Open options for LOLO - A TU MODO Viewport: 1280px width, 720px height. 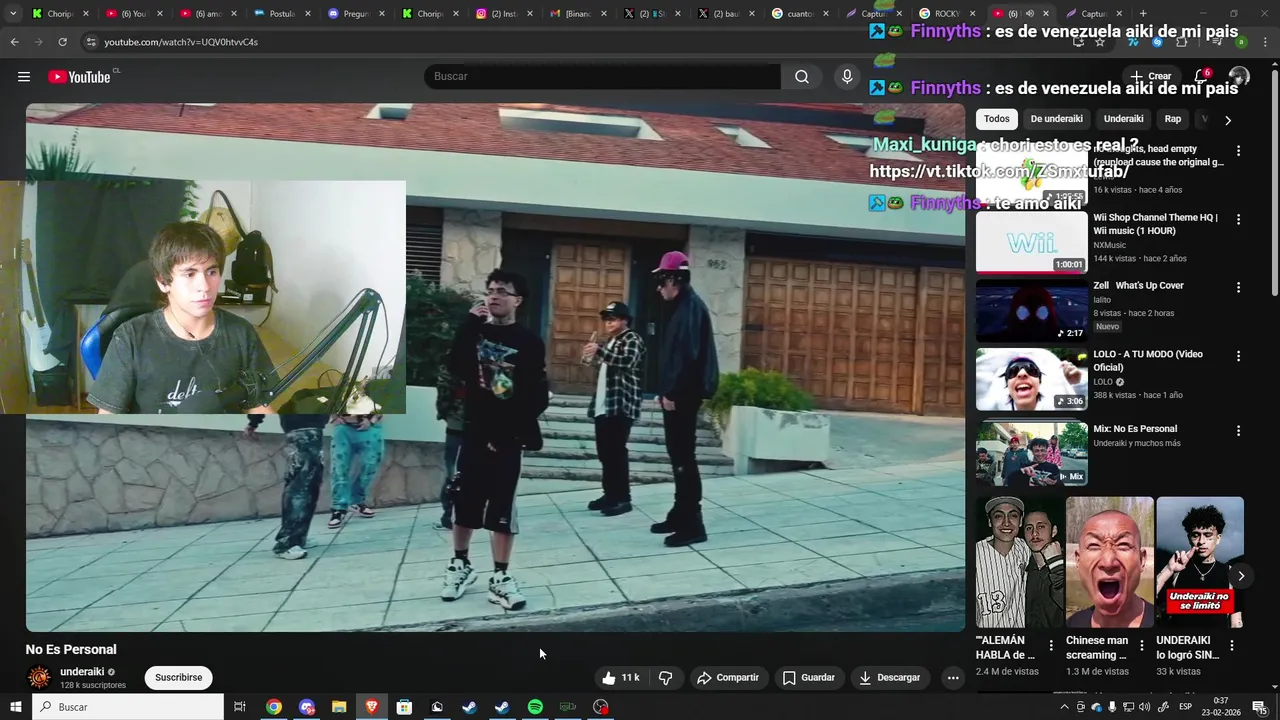[x=1238, y=356]
